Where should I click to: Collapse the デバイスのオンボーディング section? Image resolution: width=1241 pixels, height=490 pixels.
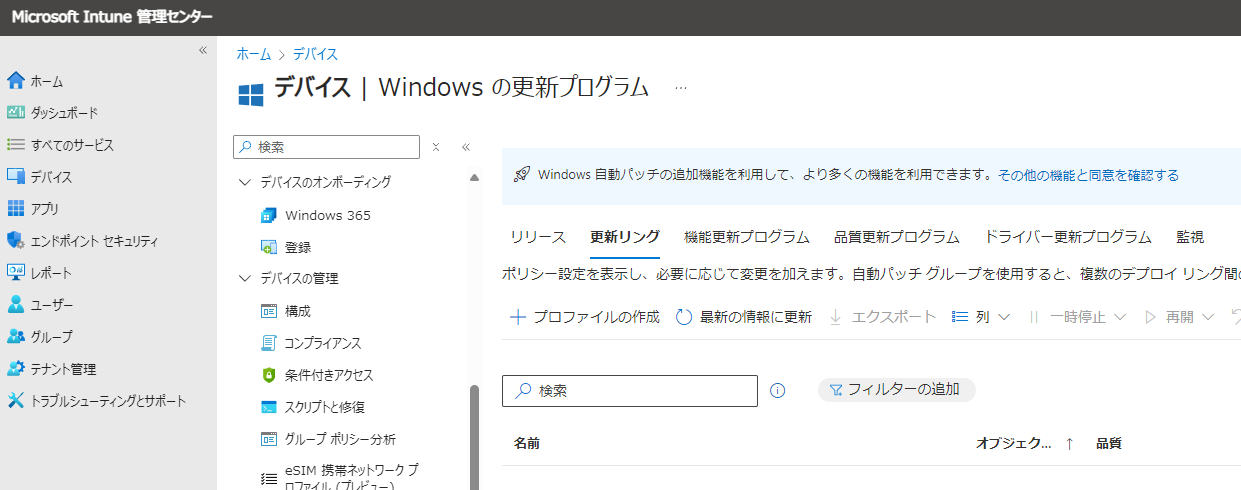(x=245, y=182)
